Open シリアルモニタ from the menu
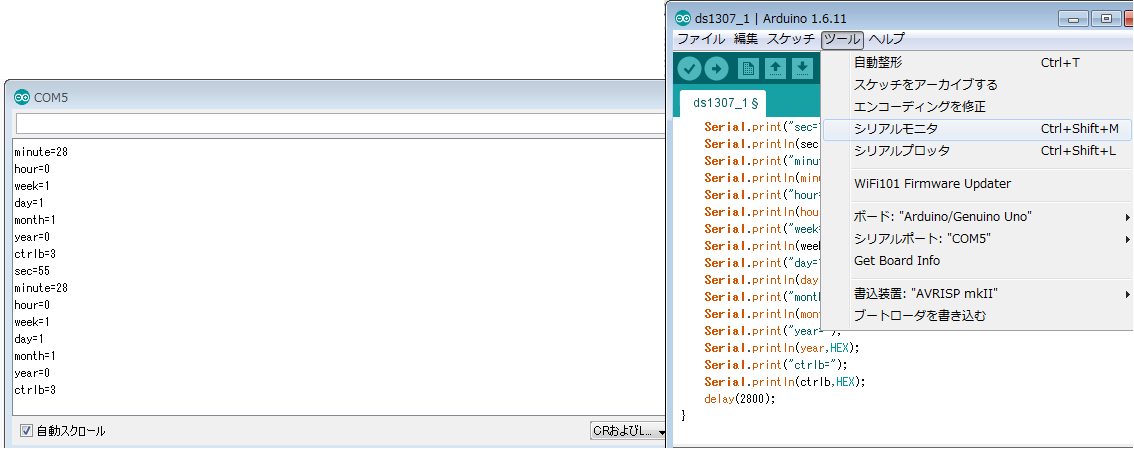 tap(977, 129)
